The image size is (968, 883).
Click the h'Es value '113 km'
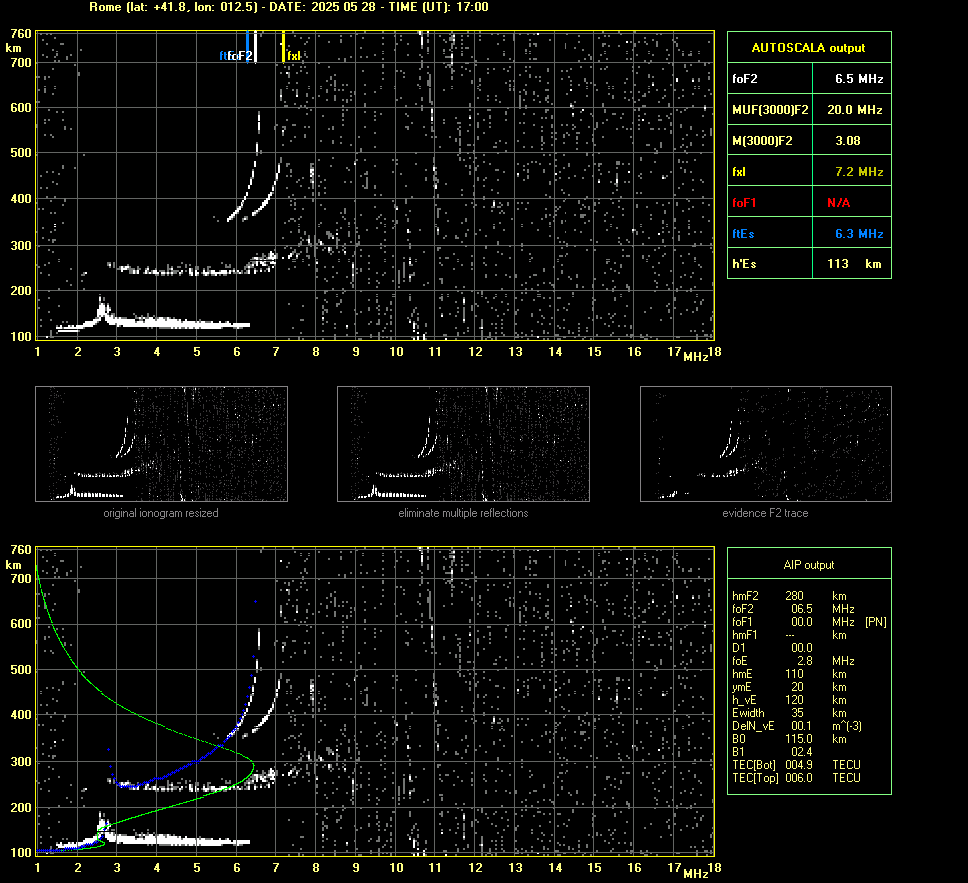coord(854,264)
